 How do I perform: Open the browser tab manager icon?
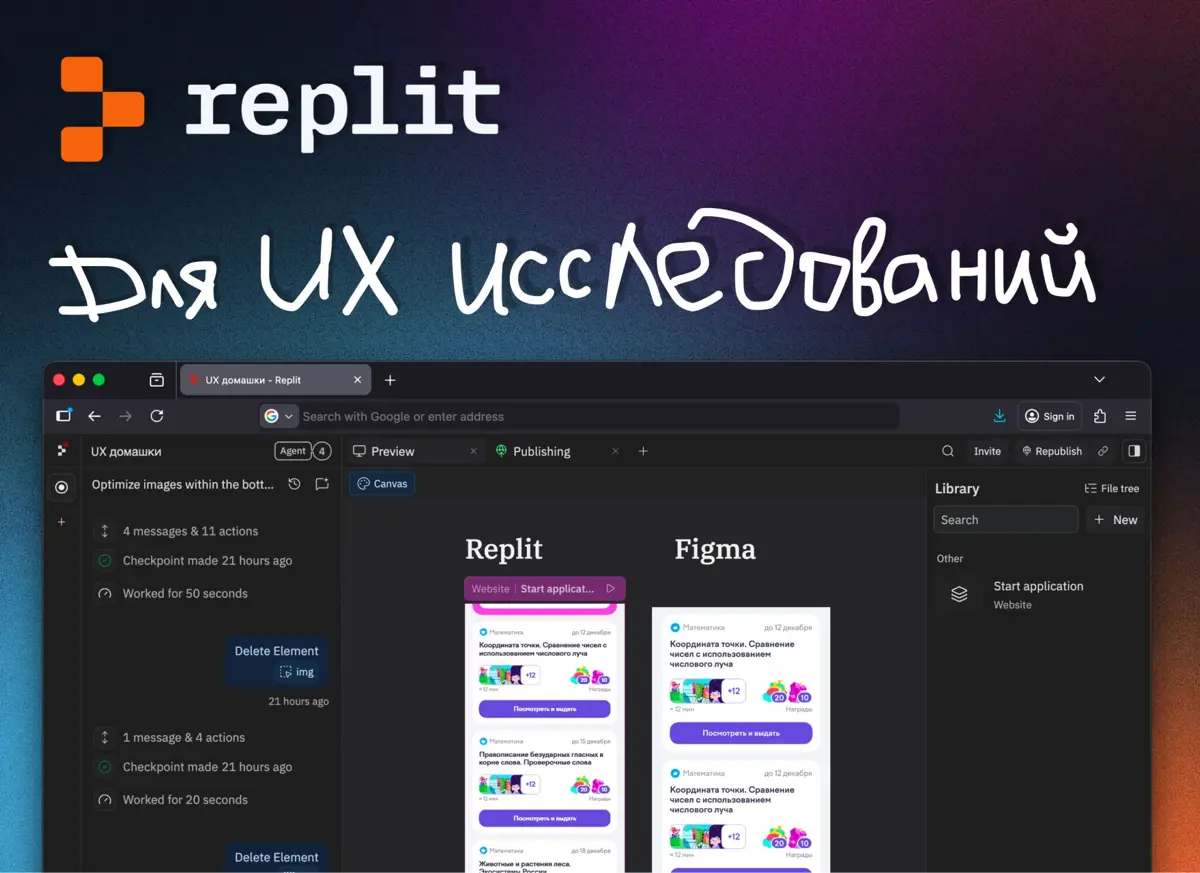point(157,380)
